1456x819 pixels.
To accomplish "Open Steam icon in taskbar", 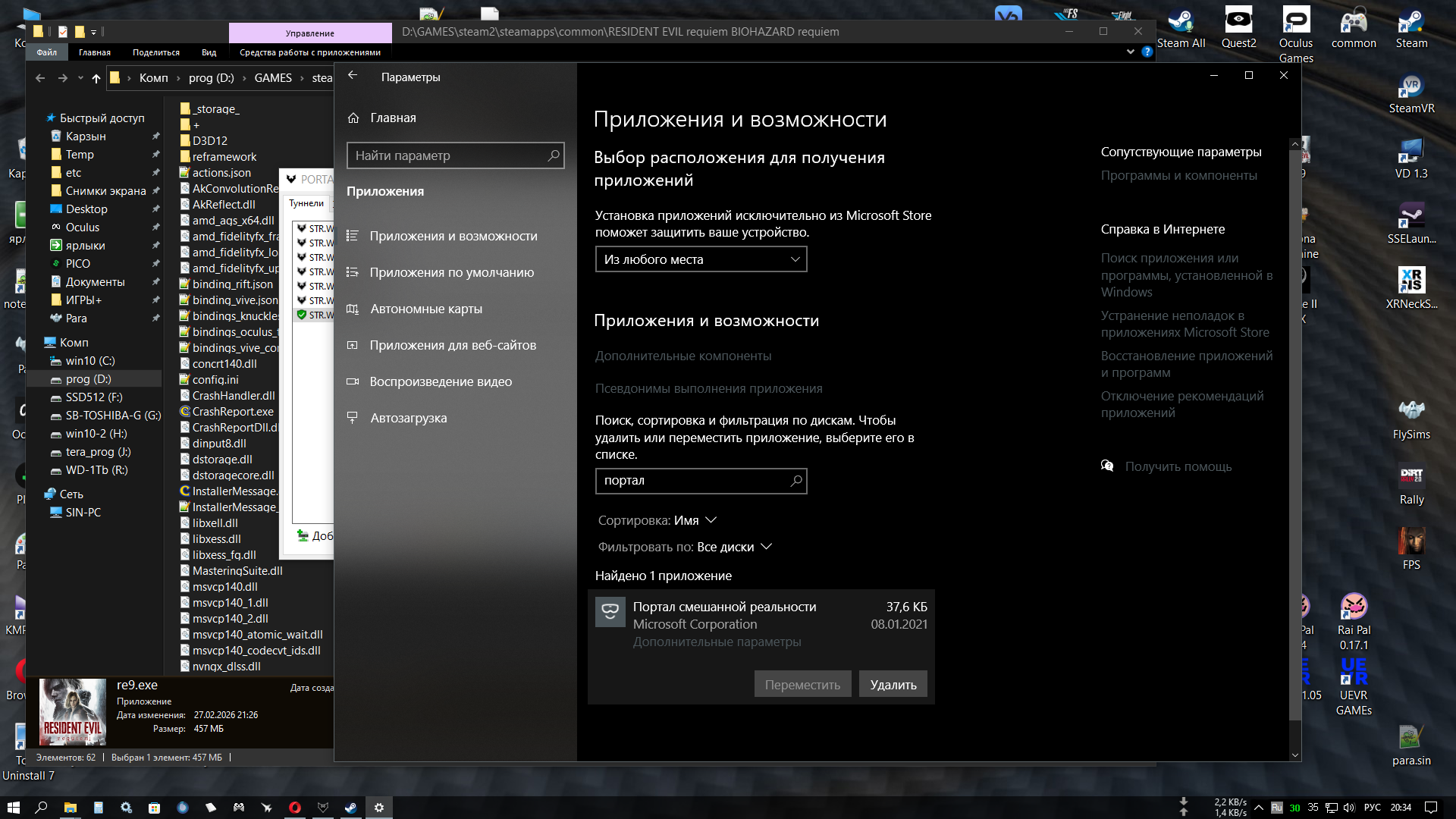I will tap(351, 808).
